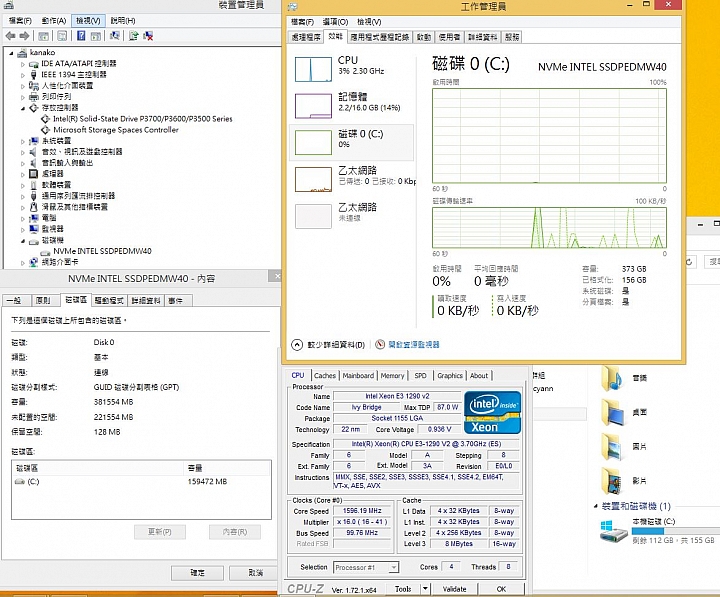Switch to 應用程式歷程記錄 tab in Task Manager
The width and height of the screenshot is (720, 597).
[380, 37]
